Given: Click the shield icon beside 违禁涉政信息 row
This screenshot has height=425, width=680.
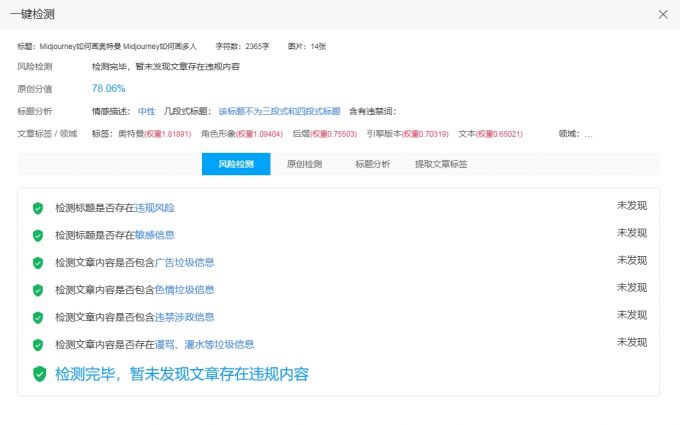Looking at the screenshot, I should coord(38,317).
